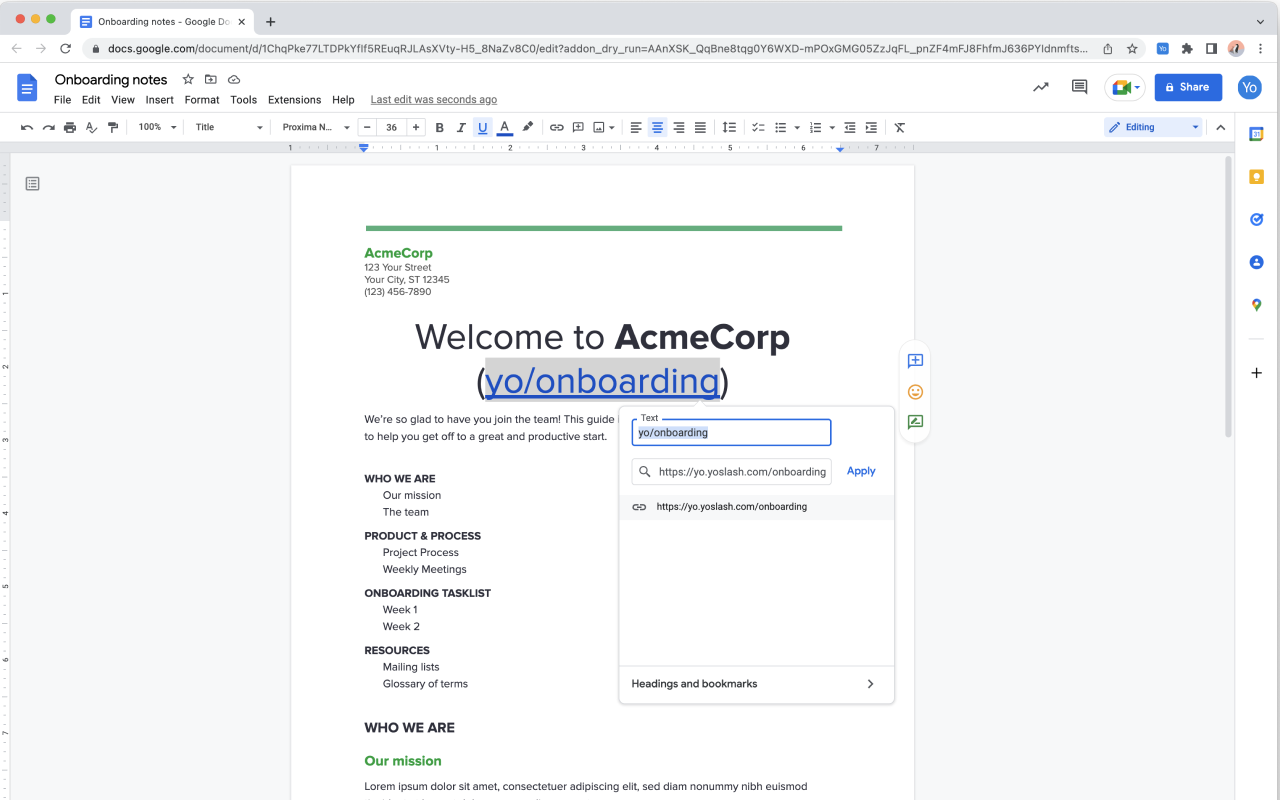
Task: View document activity trend icon
Action: pos(1041,87)
